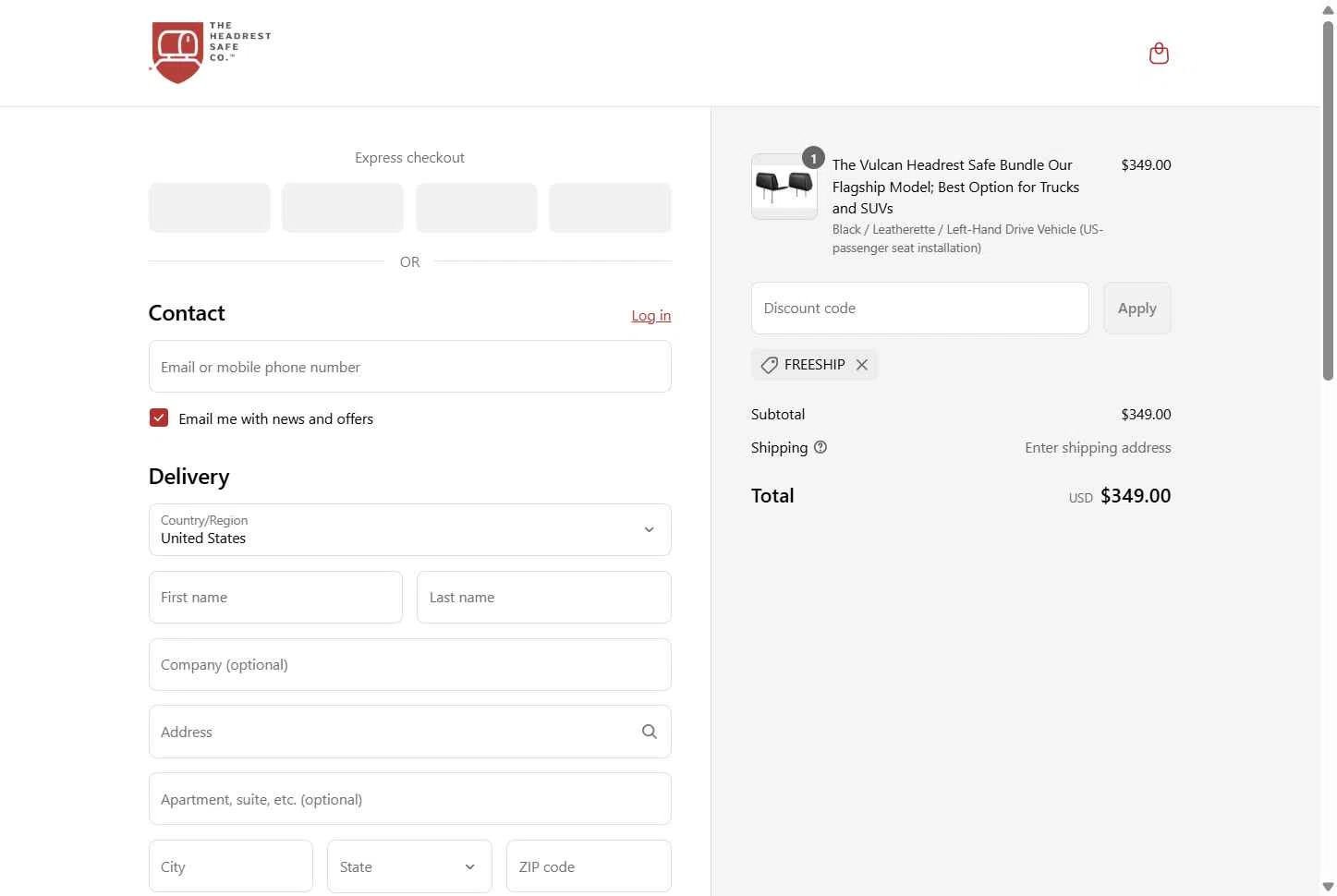Image resolution: width=1337 pixels, height=896 pixels.
Task: Open the shopping bag cart icon
Action: click(1159, 54)
